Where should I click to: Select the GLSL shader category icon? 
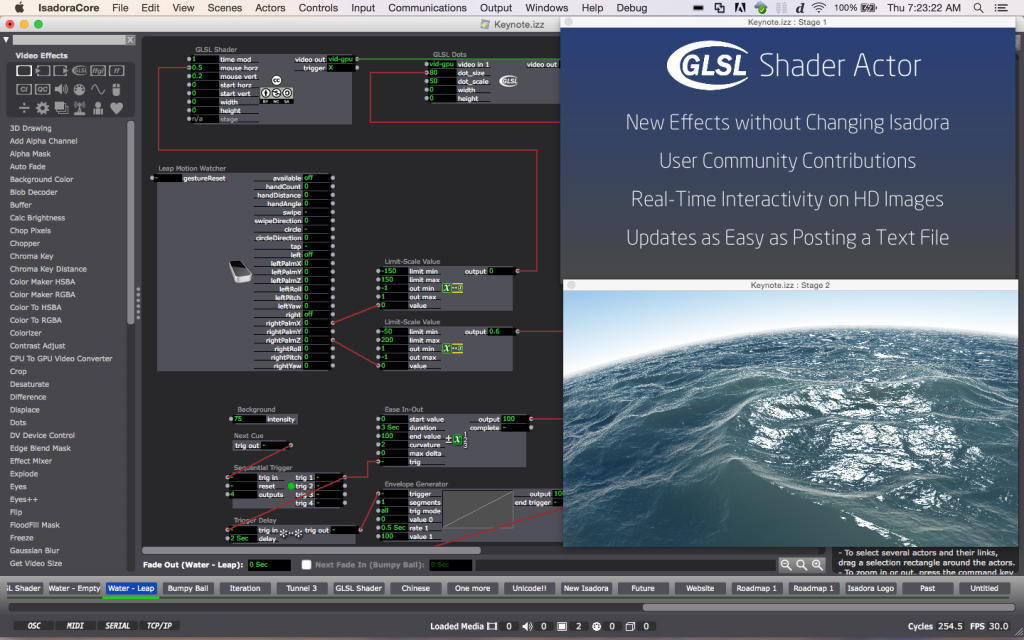point(79,71)
